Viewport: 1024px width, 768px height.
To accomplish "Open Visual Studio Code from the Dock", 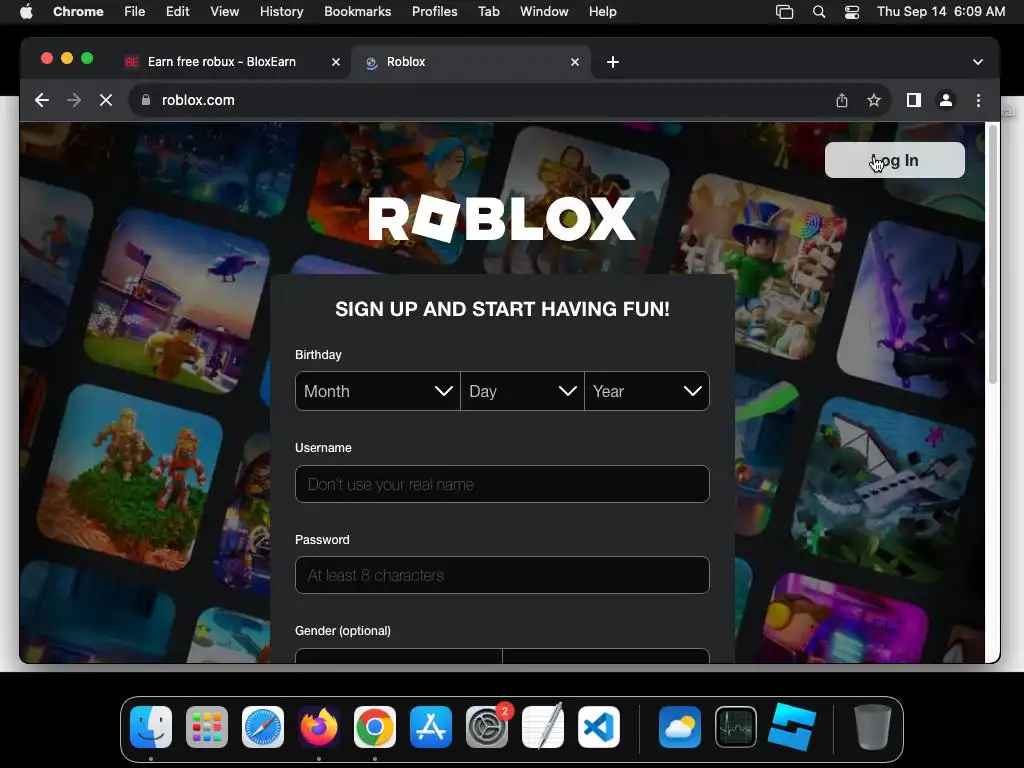I will tap(599, 727).
